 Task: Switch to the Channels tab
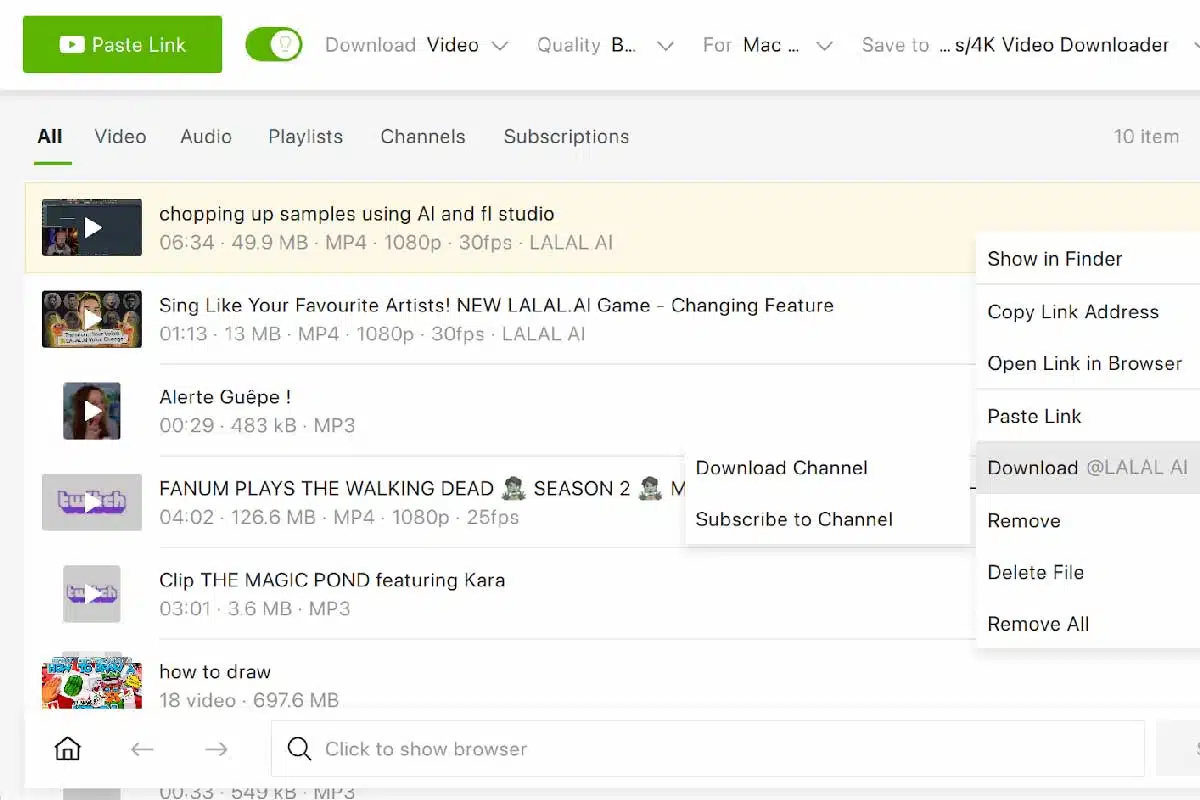[x=423, y=137]
